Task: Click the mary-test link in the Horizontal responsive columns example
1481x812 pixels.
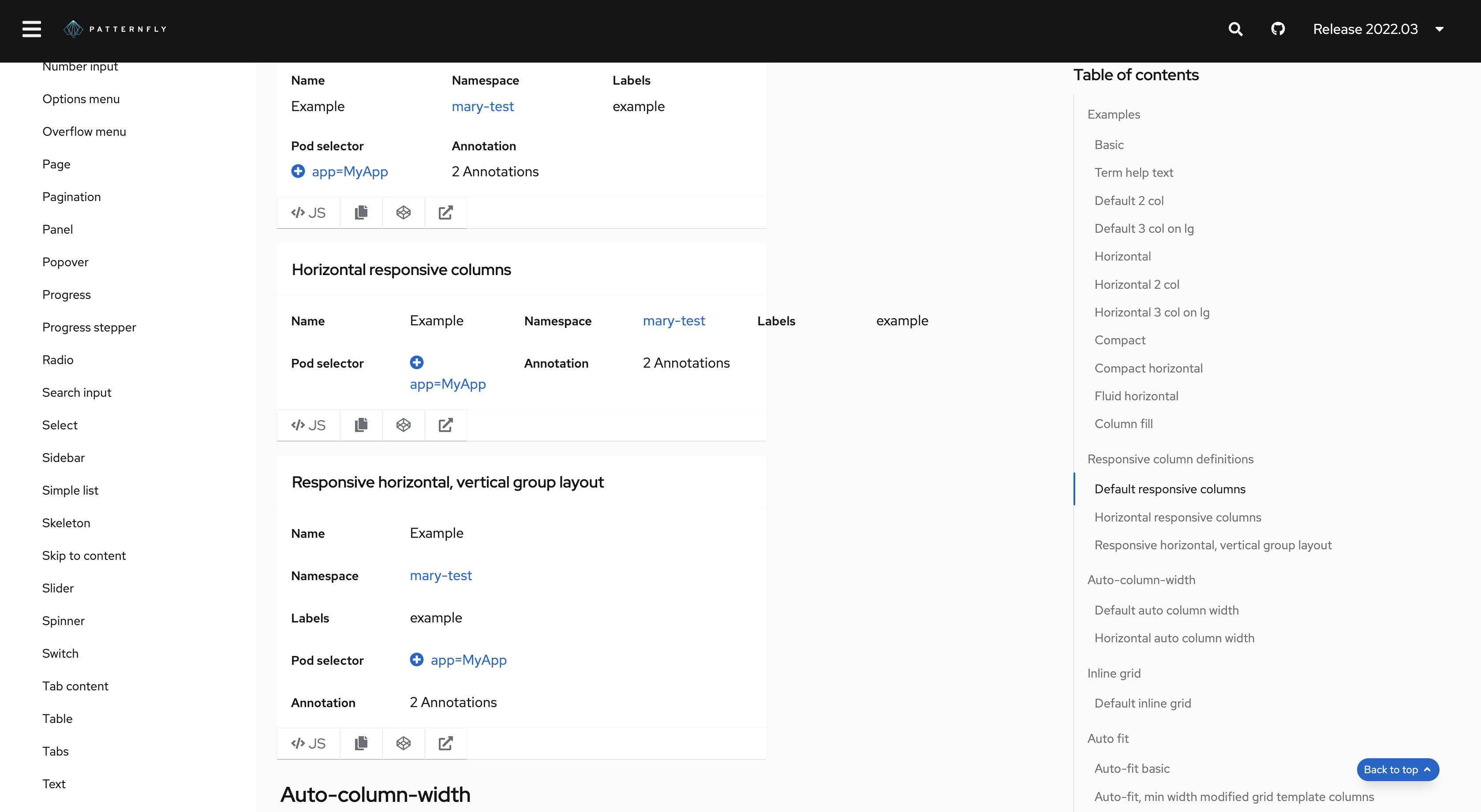Action: coord(673,320)
